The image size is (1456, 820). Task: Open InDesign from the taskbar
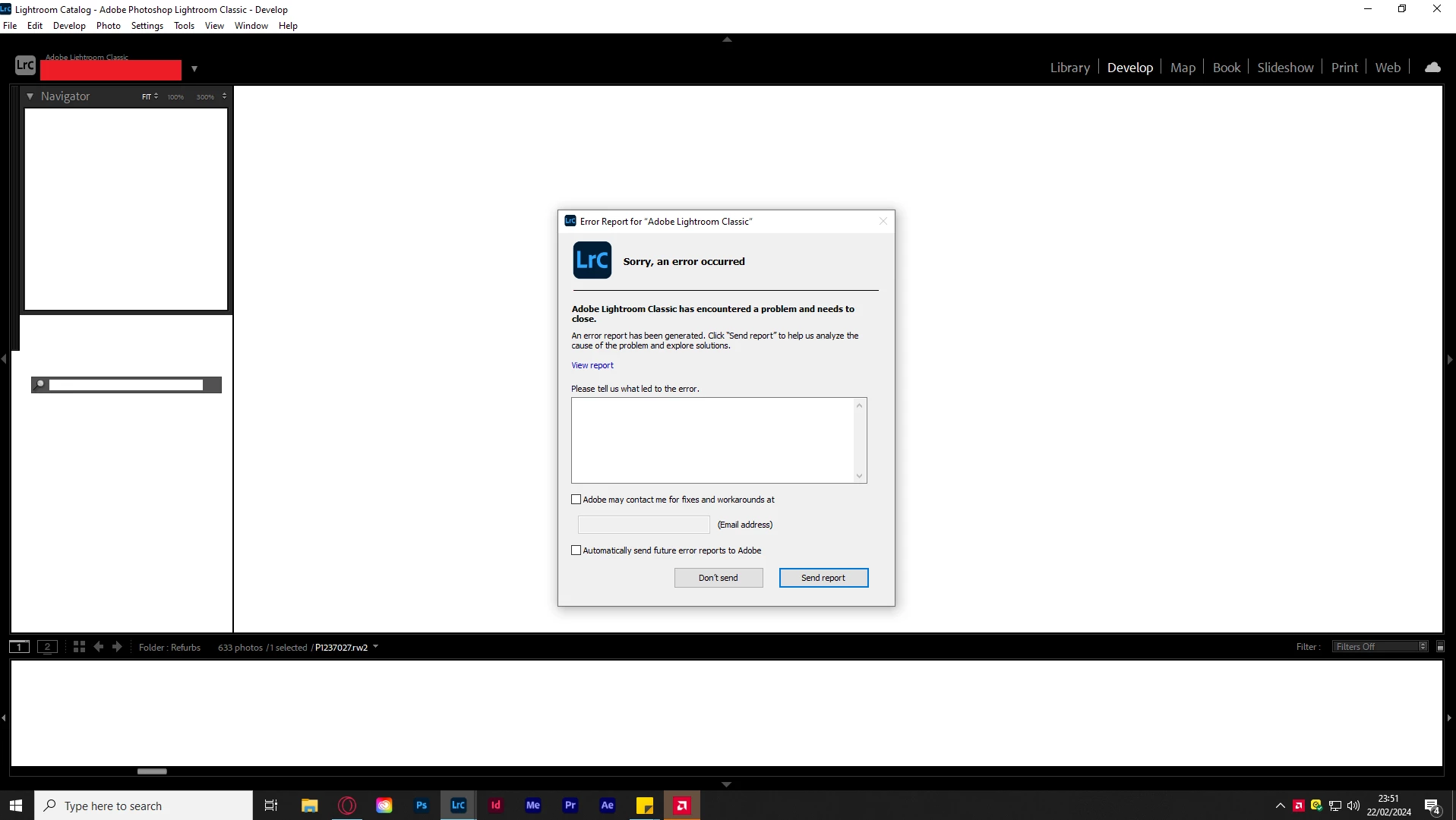tap(496, 806)
